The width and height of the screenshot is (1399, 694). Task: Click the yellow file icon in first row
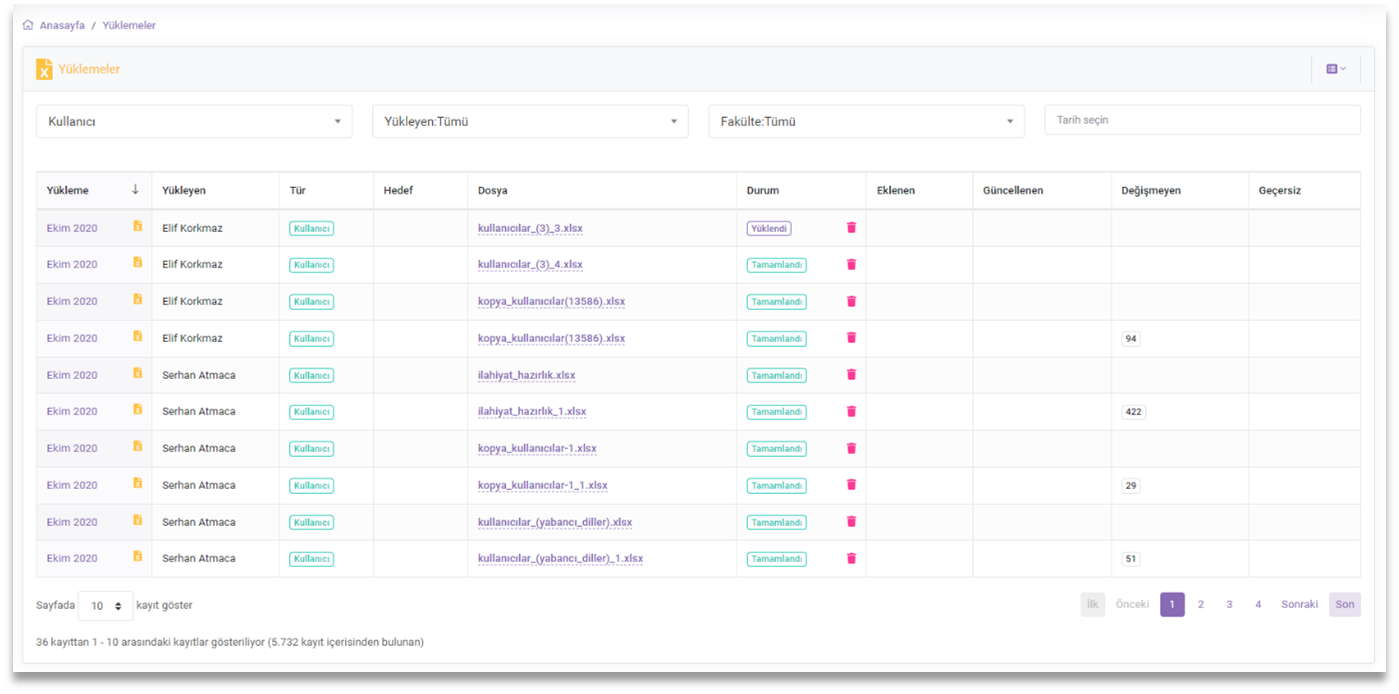138,227
